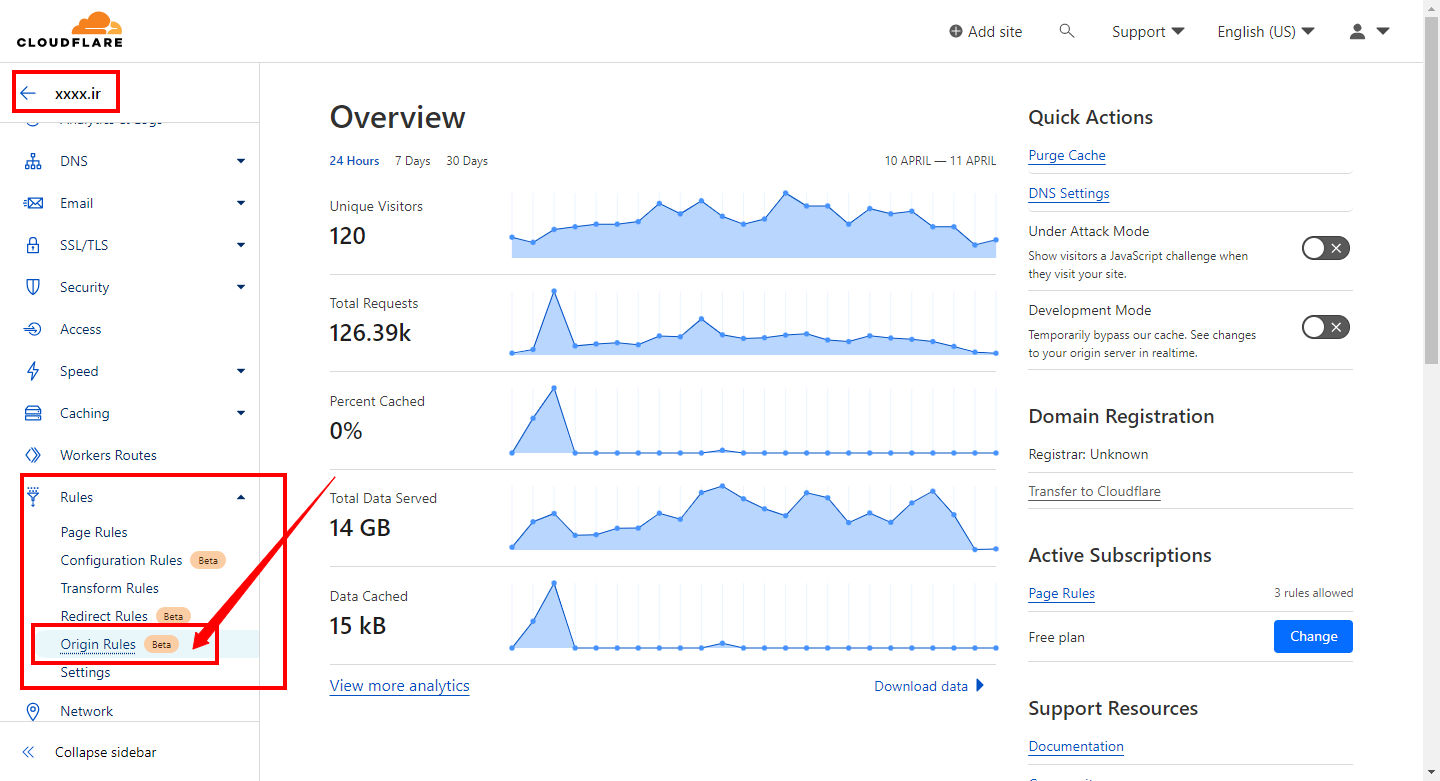Click the Purge Cache link
This screenshot has height=781, width=1440.
1067,155
